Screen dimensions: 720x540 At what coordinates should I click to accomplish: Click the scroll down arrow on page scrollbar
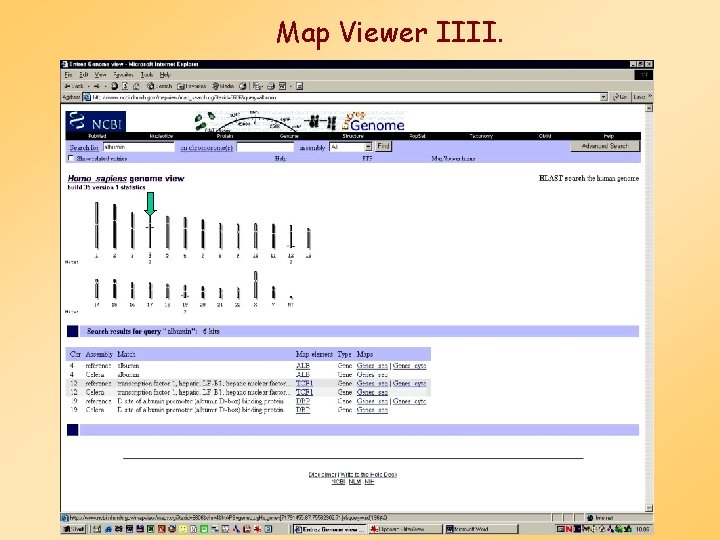tap(649, 508)
